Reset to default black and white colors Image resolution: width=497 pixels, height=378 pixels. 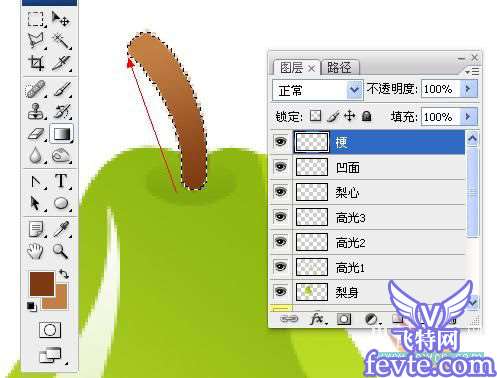[32, 306]
